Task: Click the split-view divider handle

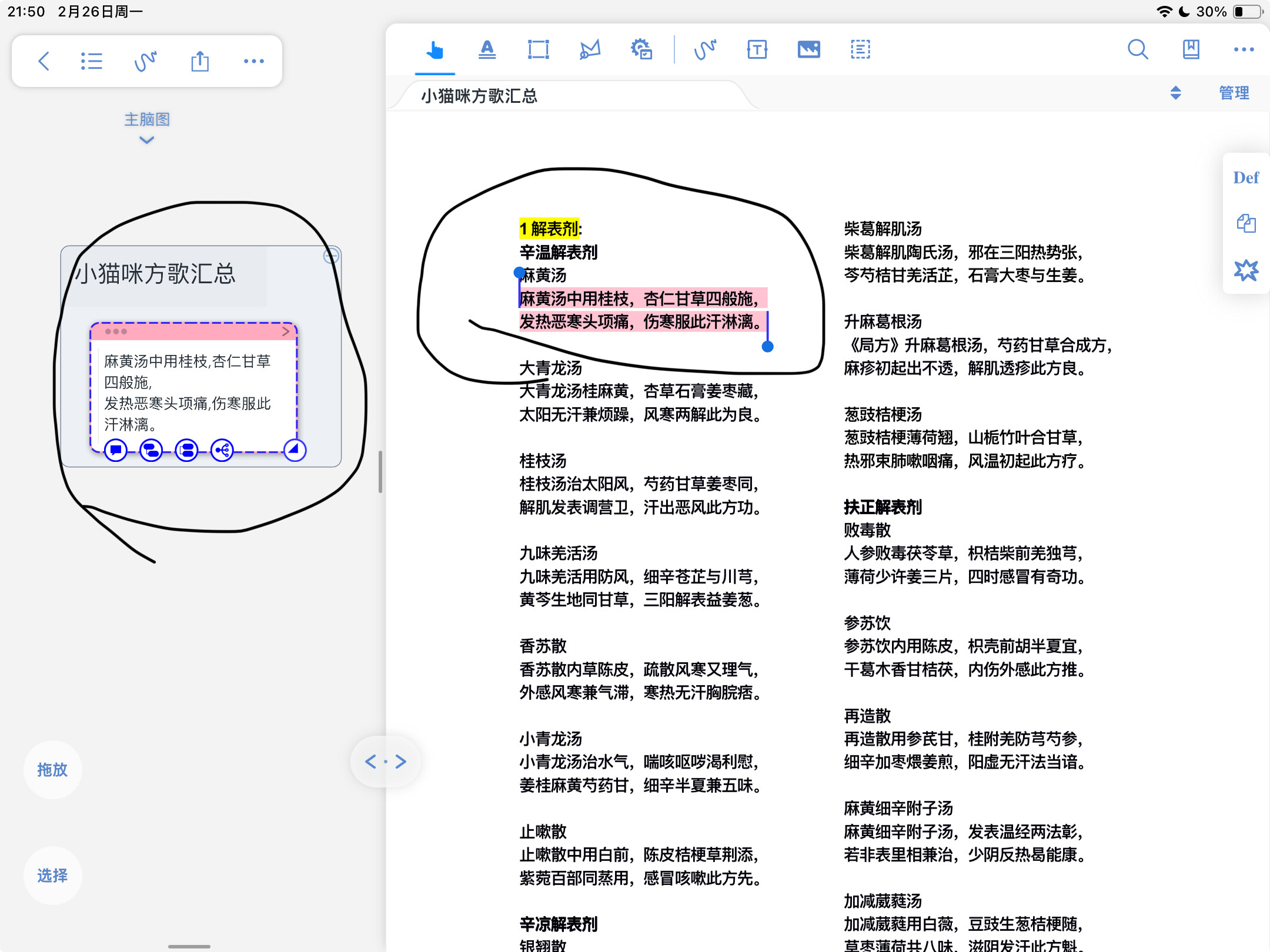Action: [380, 472]
